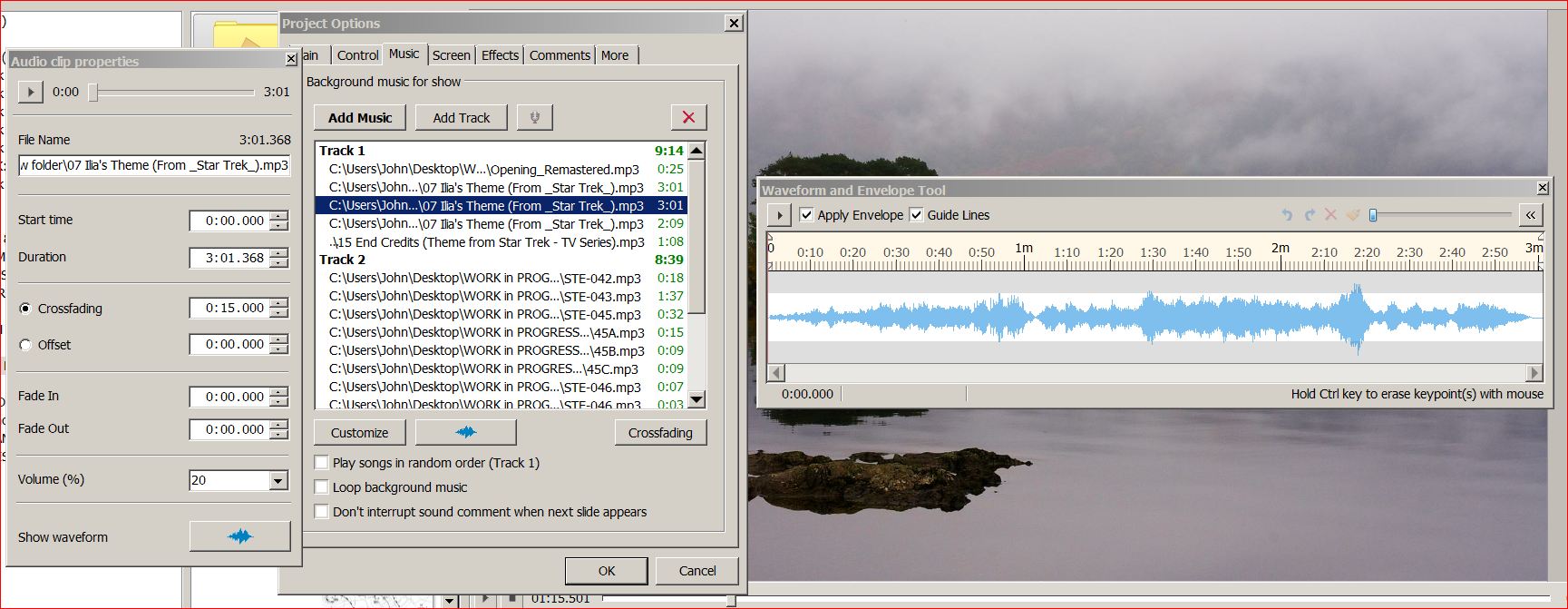The width and height of the screenshot is (1568, 609).
Task: Click the eraser icon in waveform toolbar
Action: click(1352, 215)
